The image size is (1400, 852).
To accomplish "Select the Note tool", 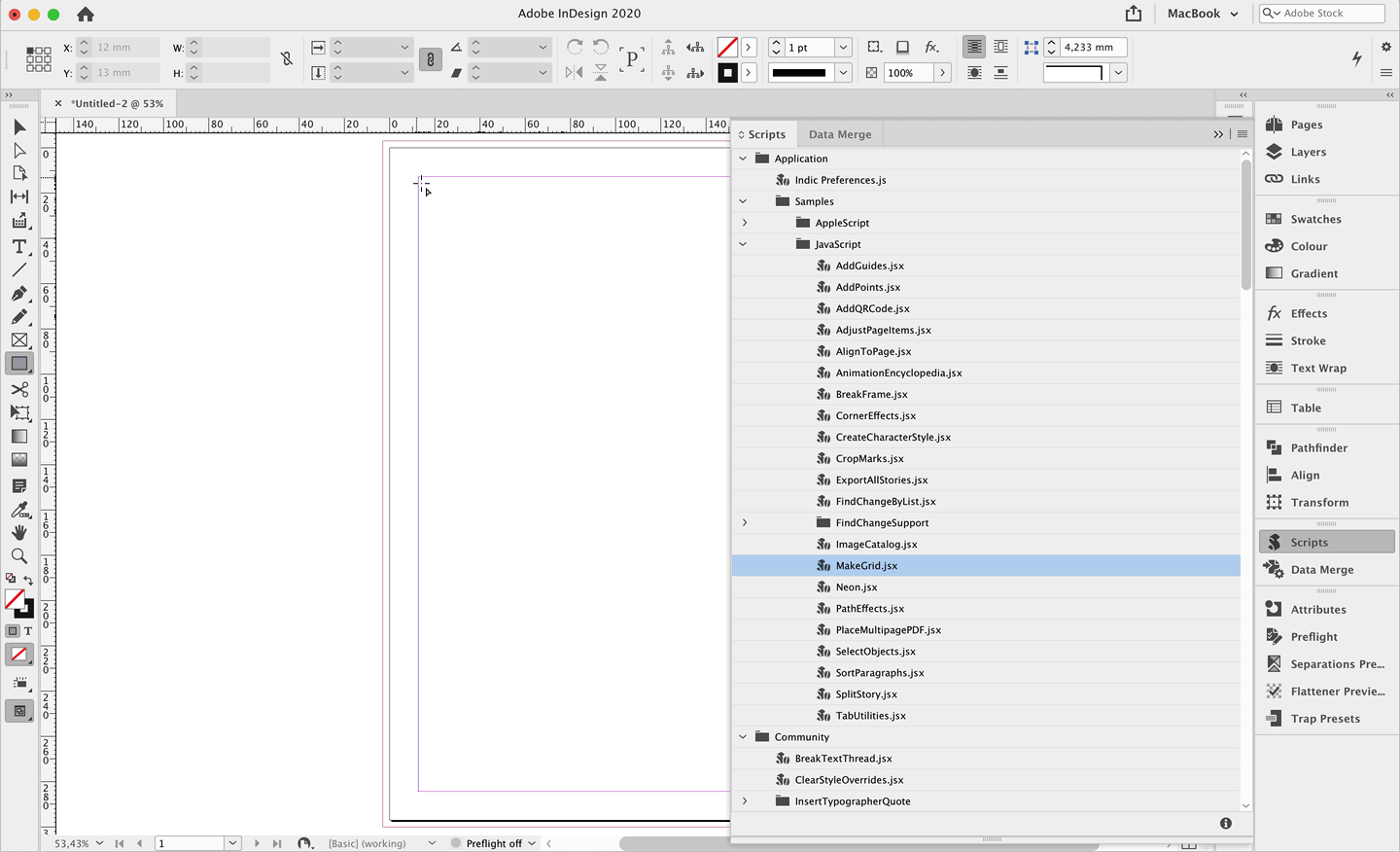I will pos(19,485).
